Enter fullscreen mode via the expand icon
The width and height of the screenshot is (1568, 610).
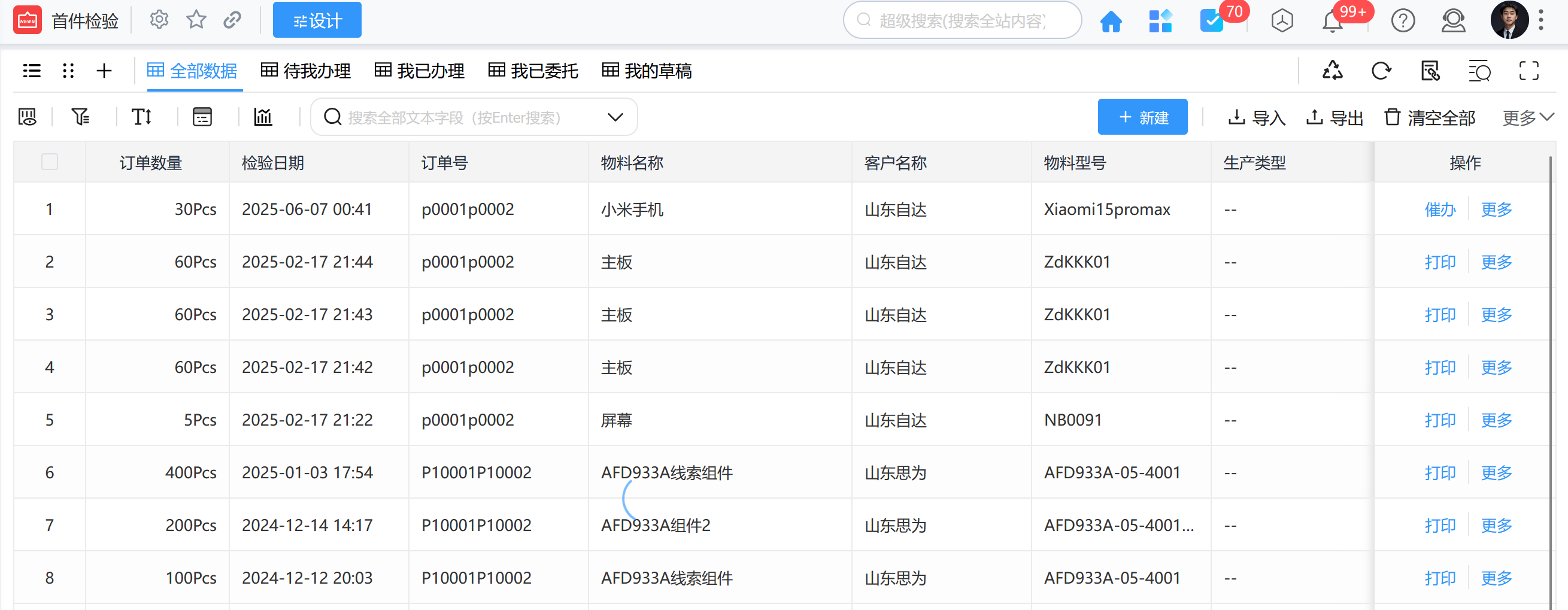[x=1528, y=71]
